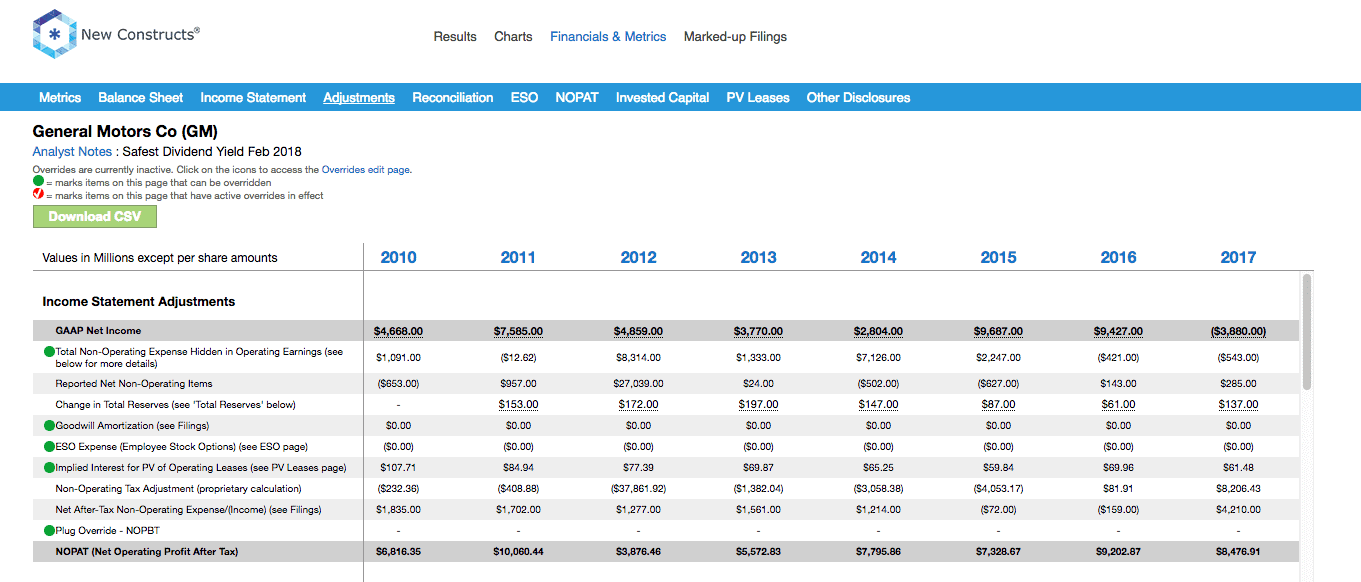Viewport: 1361px width, 582px height.
Task: Select the NOPAT cell $8,476.91
Action: coord(1238,552)
